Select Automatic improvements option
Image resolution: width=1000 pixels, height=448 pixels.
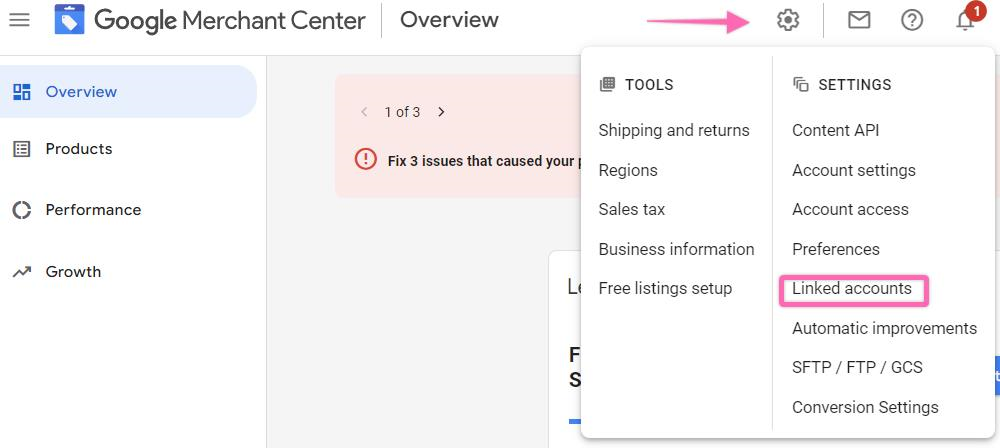(884, 328)
